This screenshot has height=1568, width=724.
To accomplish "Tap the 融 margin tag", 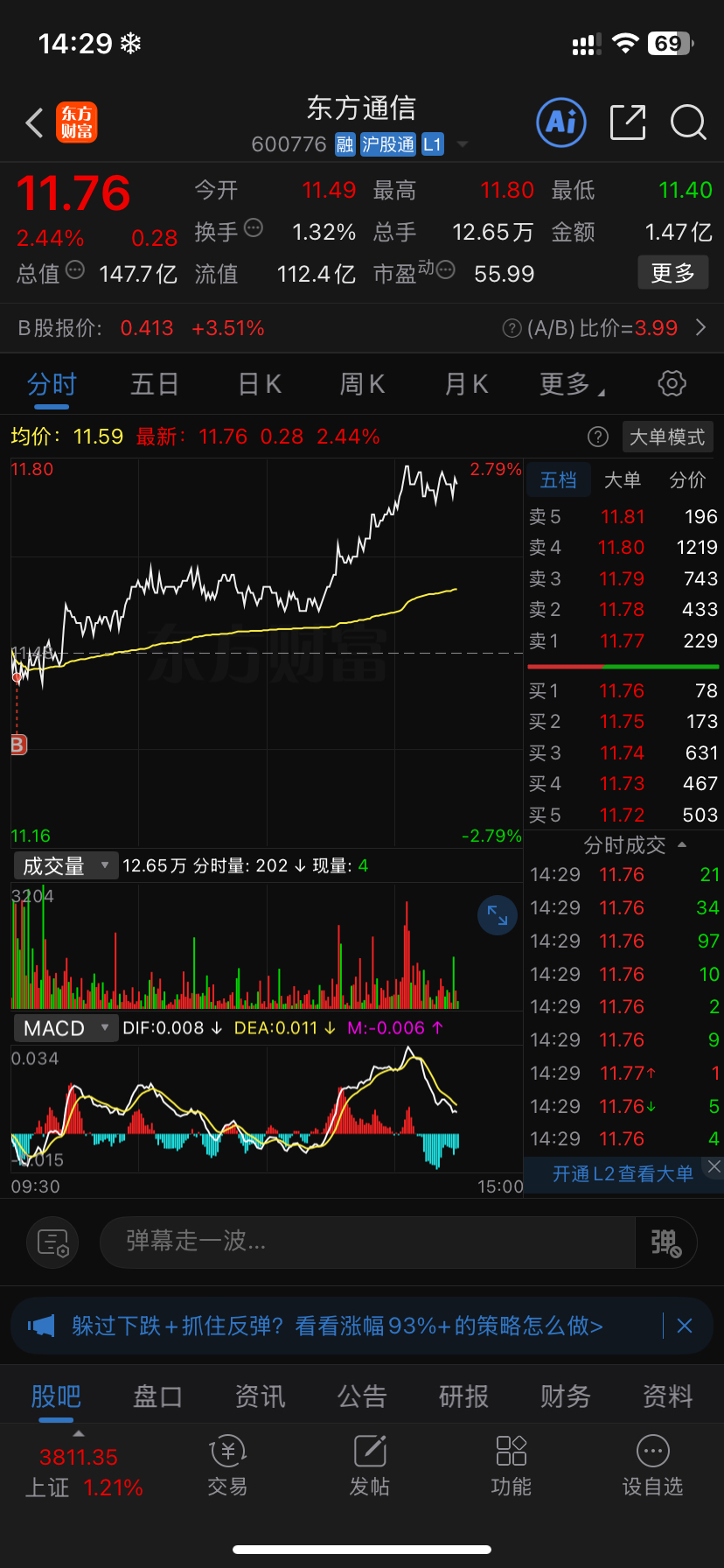I will tap(345, 144).
